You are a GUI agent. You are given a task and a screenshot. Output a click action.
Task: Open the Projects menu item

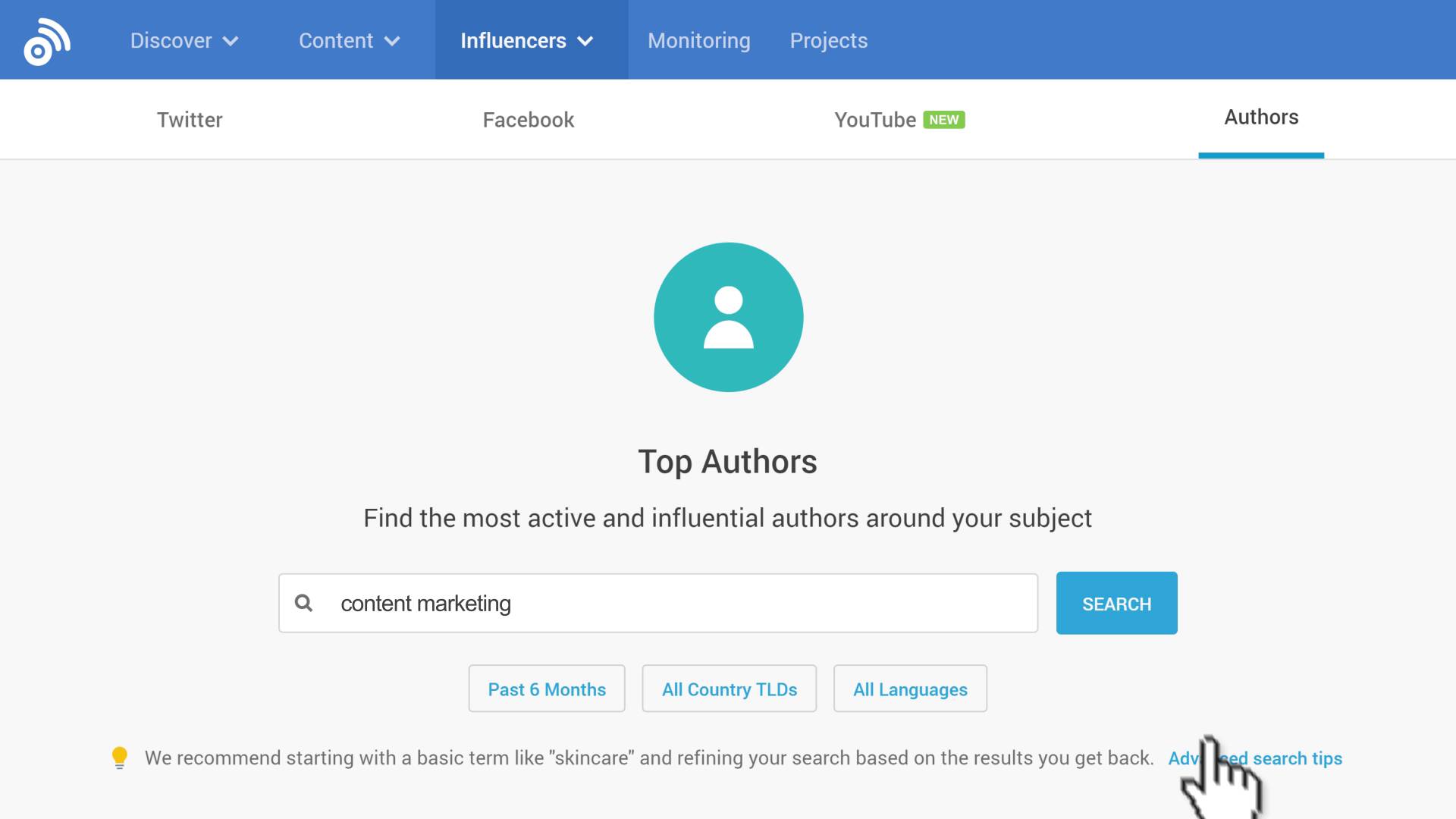tap(829, 40)
